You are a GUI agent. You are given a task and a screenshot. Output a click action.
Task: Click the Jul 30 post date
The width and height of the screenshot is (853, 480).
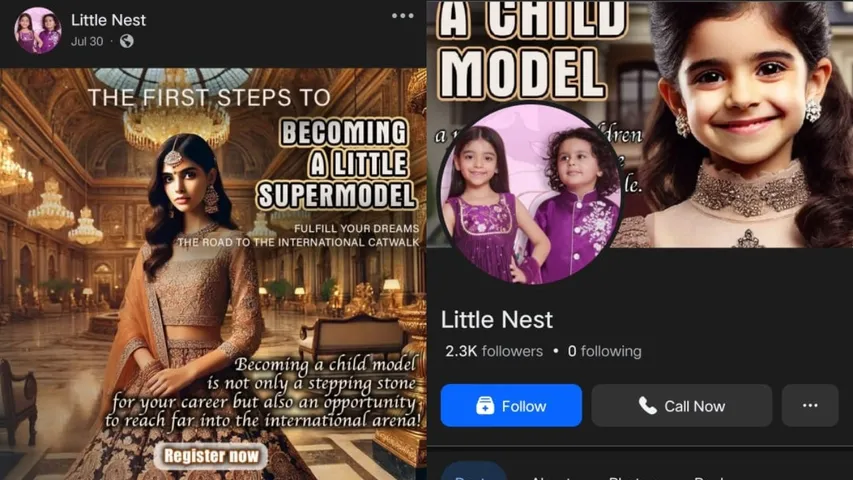coord(87,41)
